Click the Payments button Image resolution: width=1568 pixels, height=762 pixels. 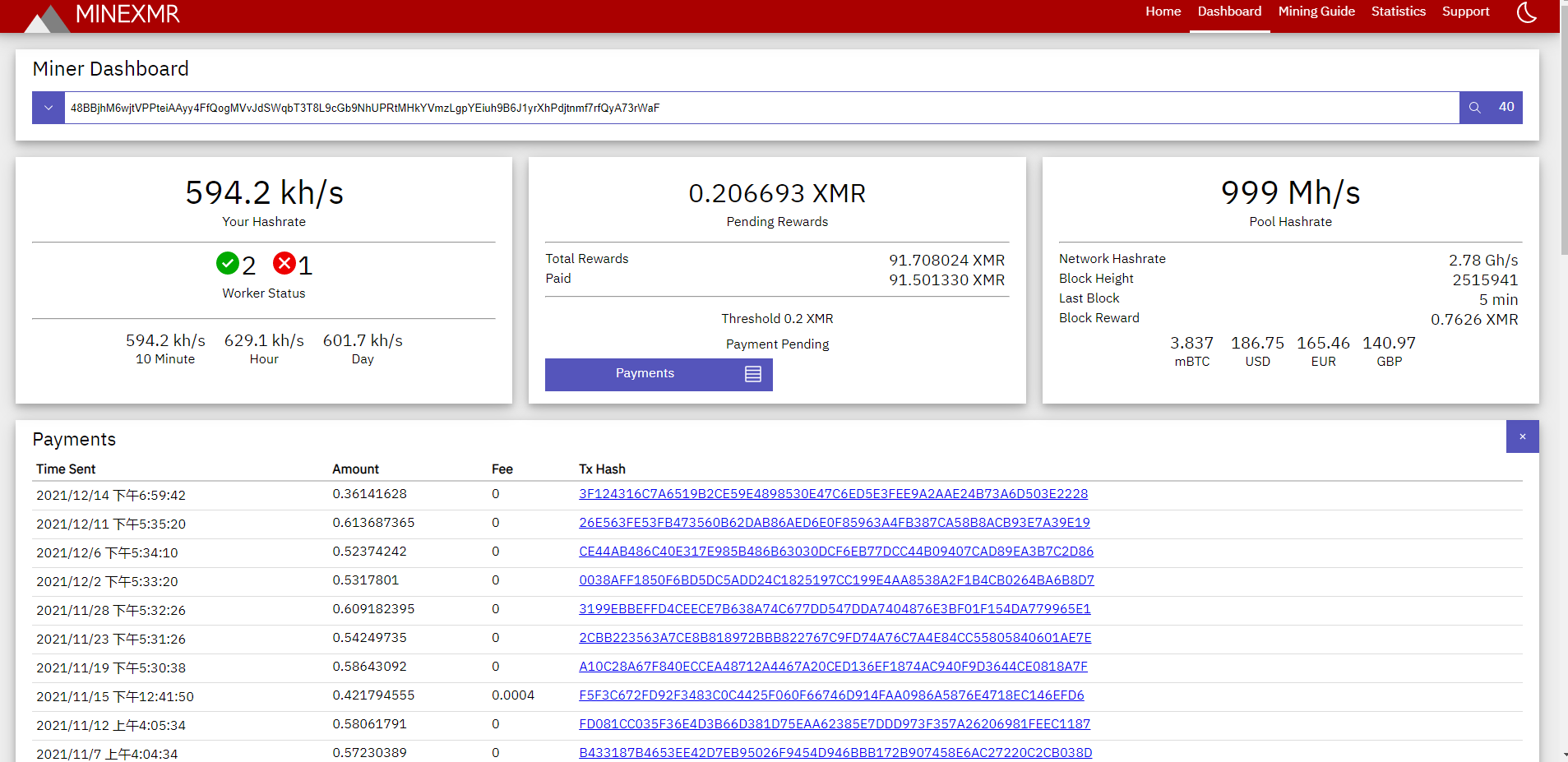pos(659,374)
